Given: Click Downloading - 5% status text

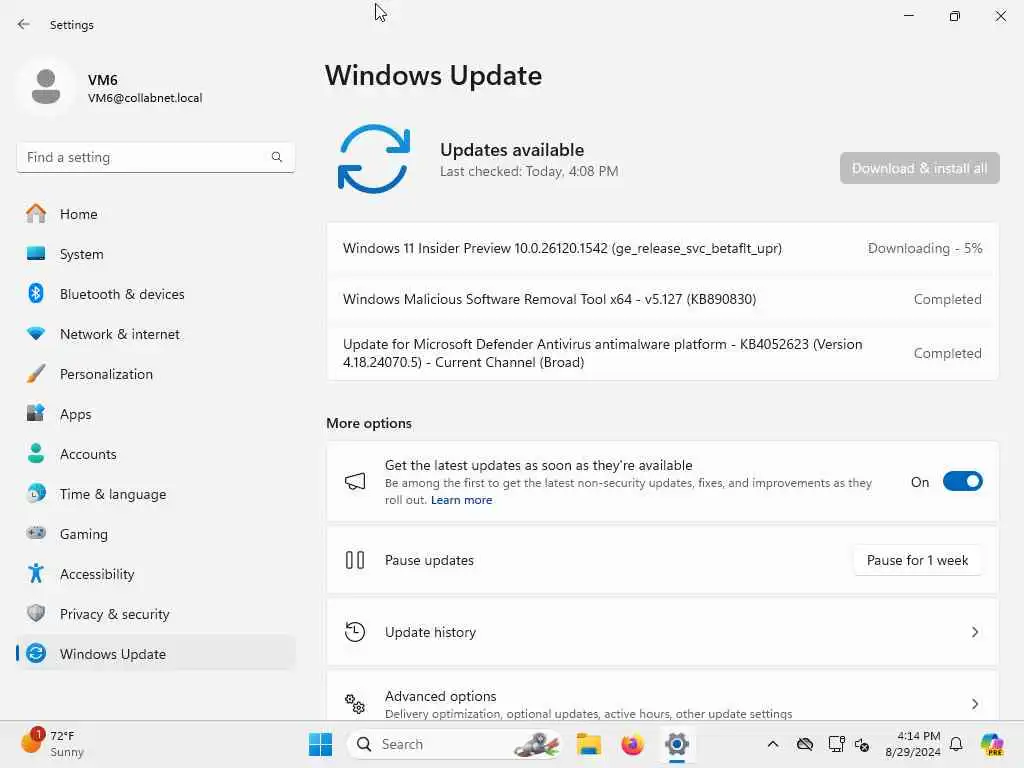Looking at the screenshot, I should tap(925, 248).
